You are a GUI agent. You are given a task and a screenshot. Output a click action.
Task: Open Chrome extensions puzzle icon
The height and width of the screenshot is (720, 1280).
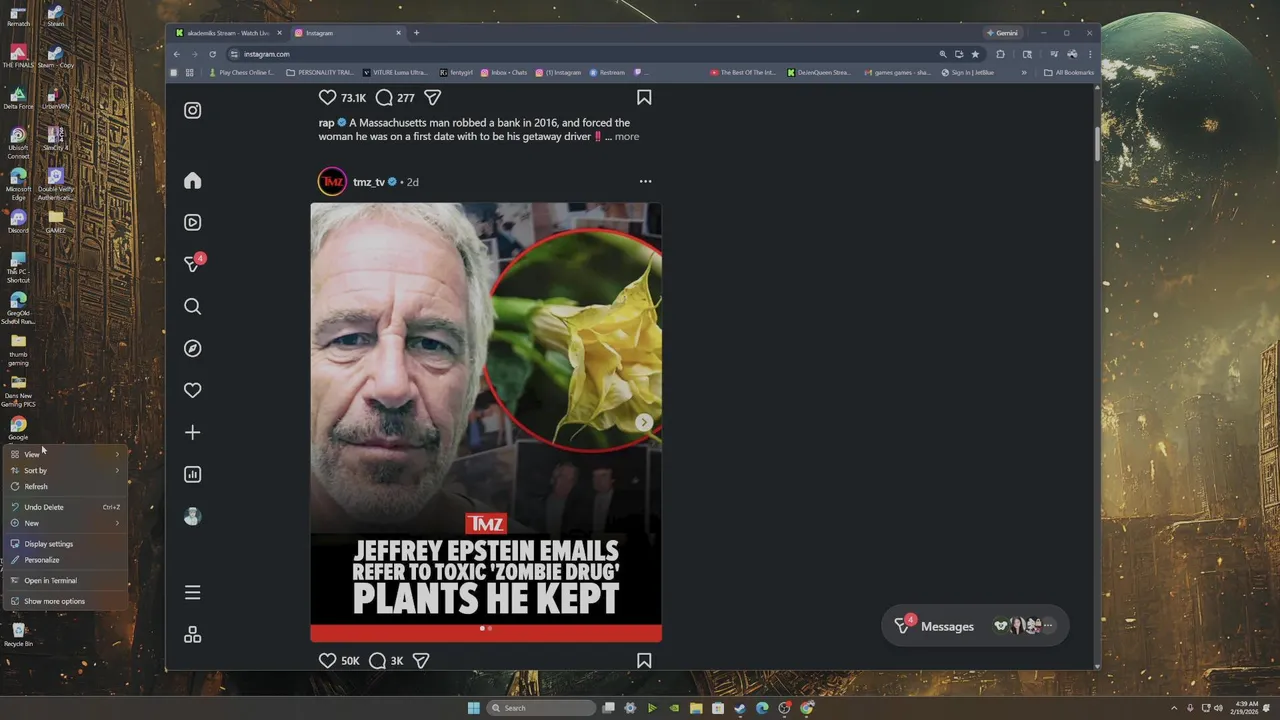click(1000, 54)
